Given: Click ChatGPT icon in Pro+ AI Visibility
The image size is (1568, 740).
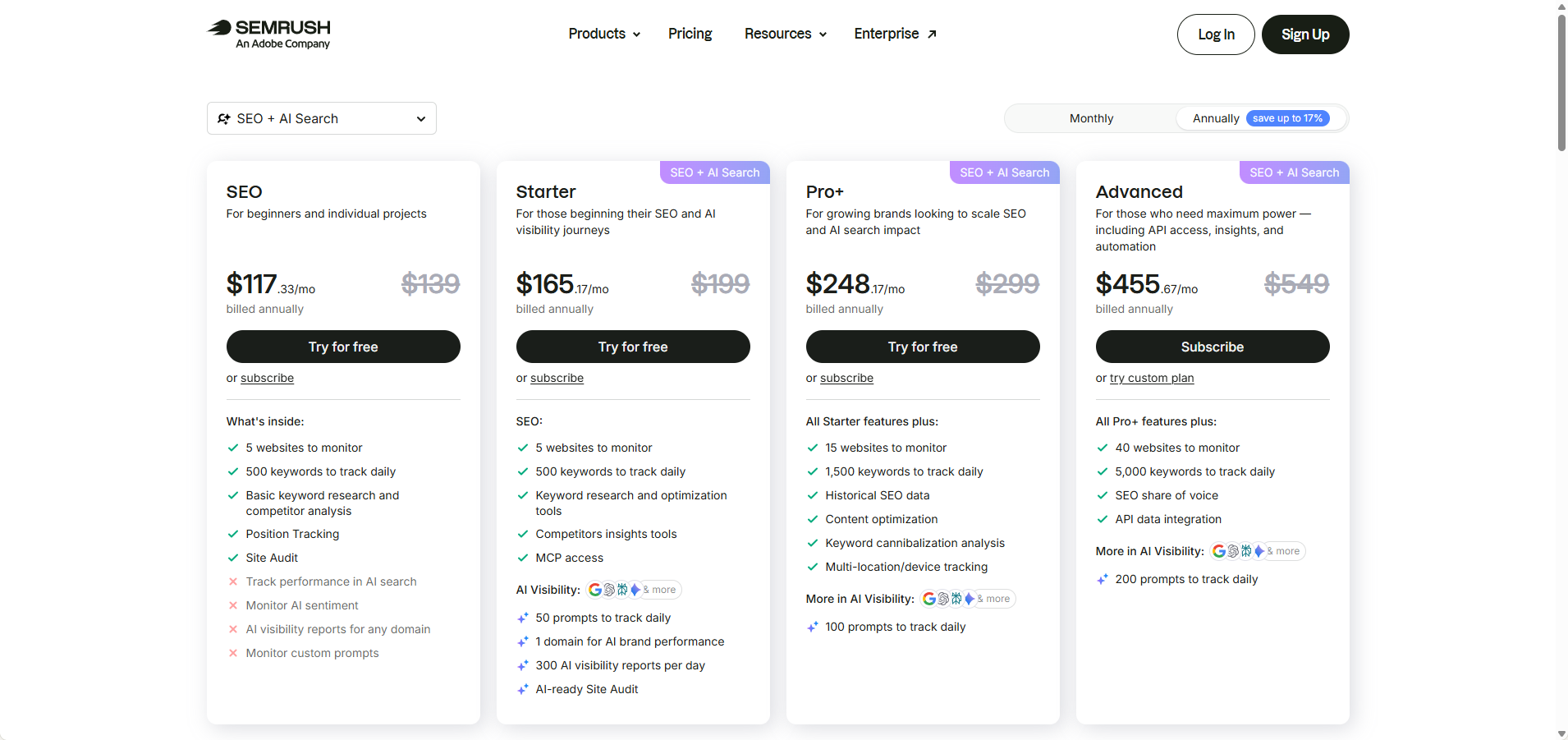Looking at the screenshot, I should (x=943, y=599).
